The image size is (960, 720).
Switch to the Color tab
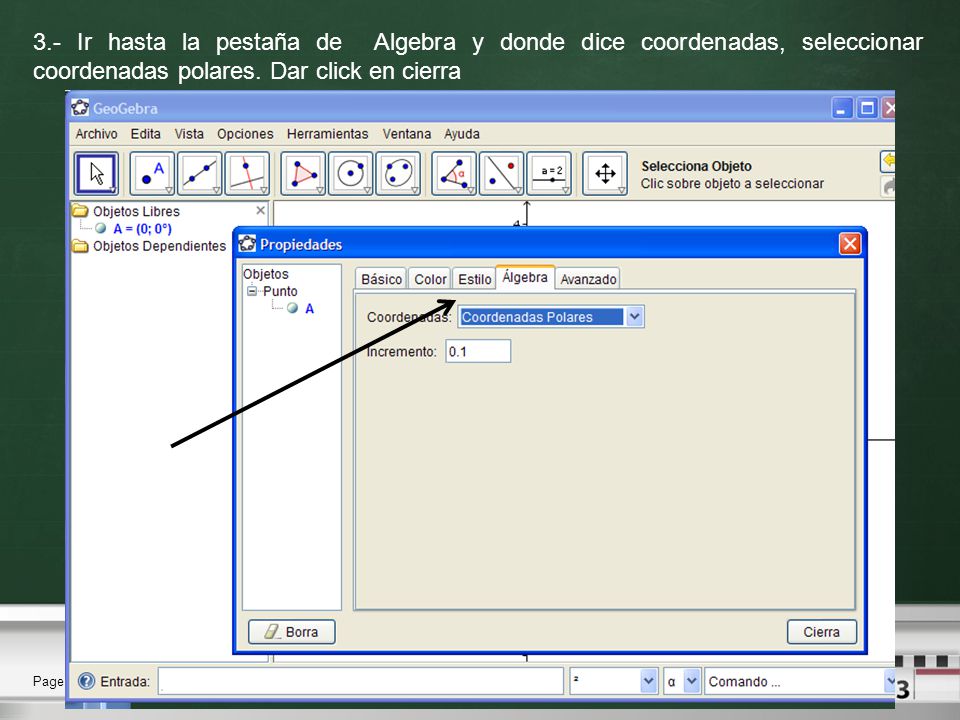click(430, 279)
